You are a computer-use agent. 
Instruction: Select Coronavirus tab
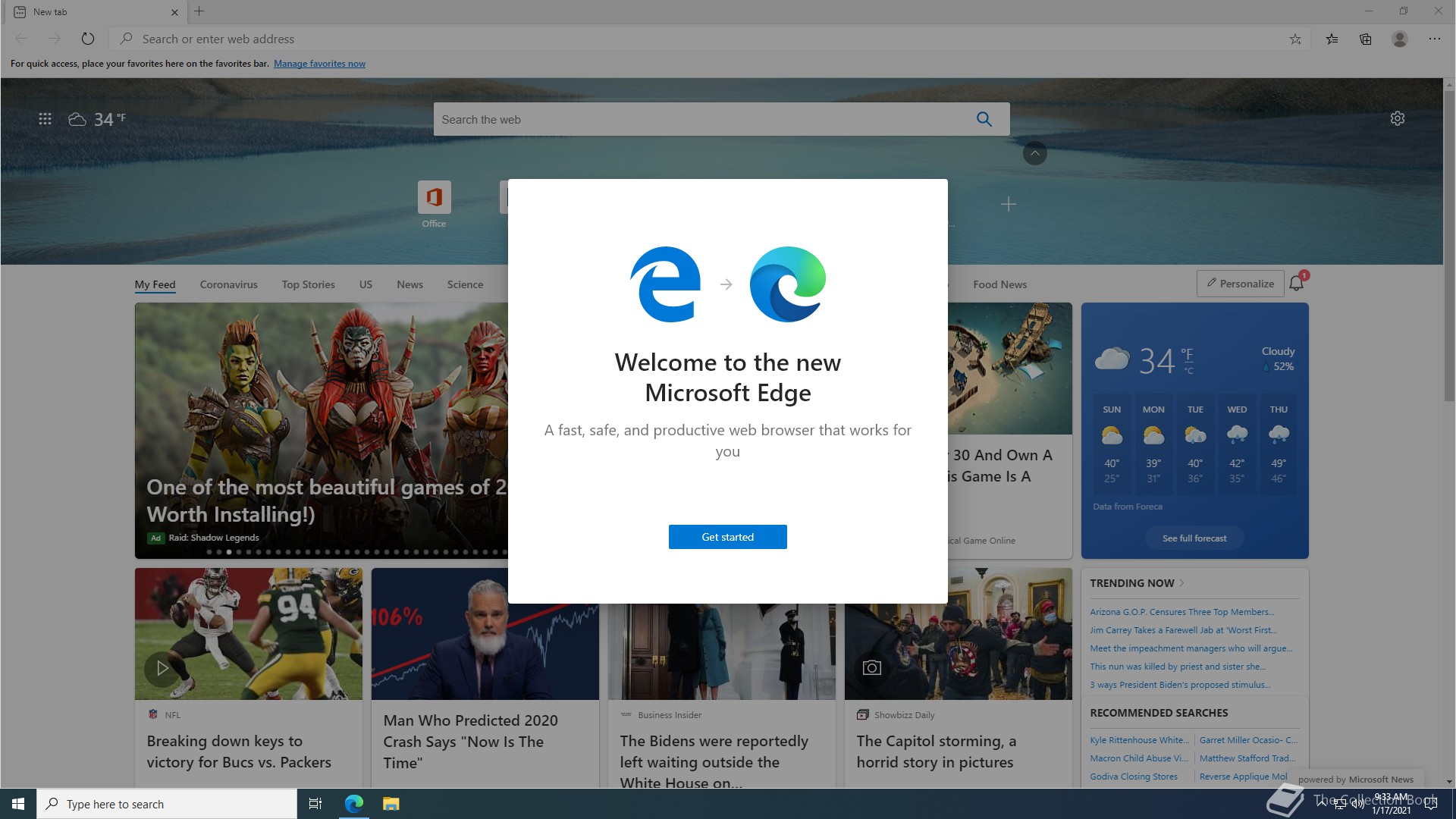click(228, 284)
